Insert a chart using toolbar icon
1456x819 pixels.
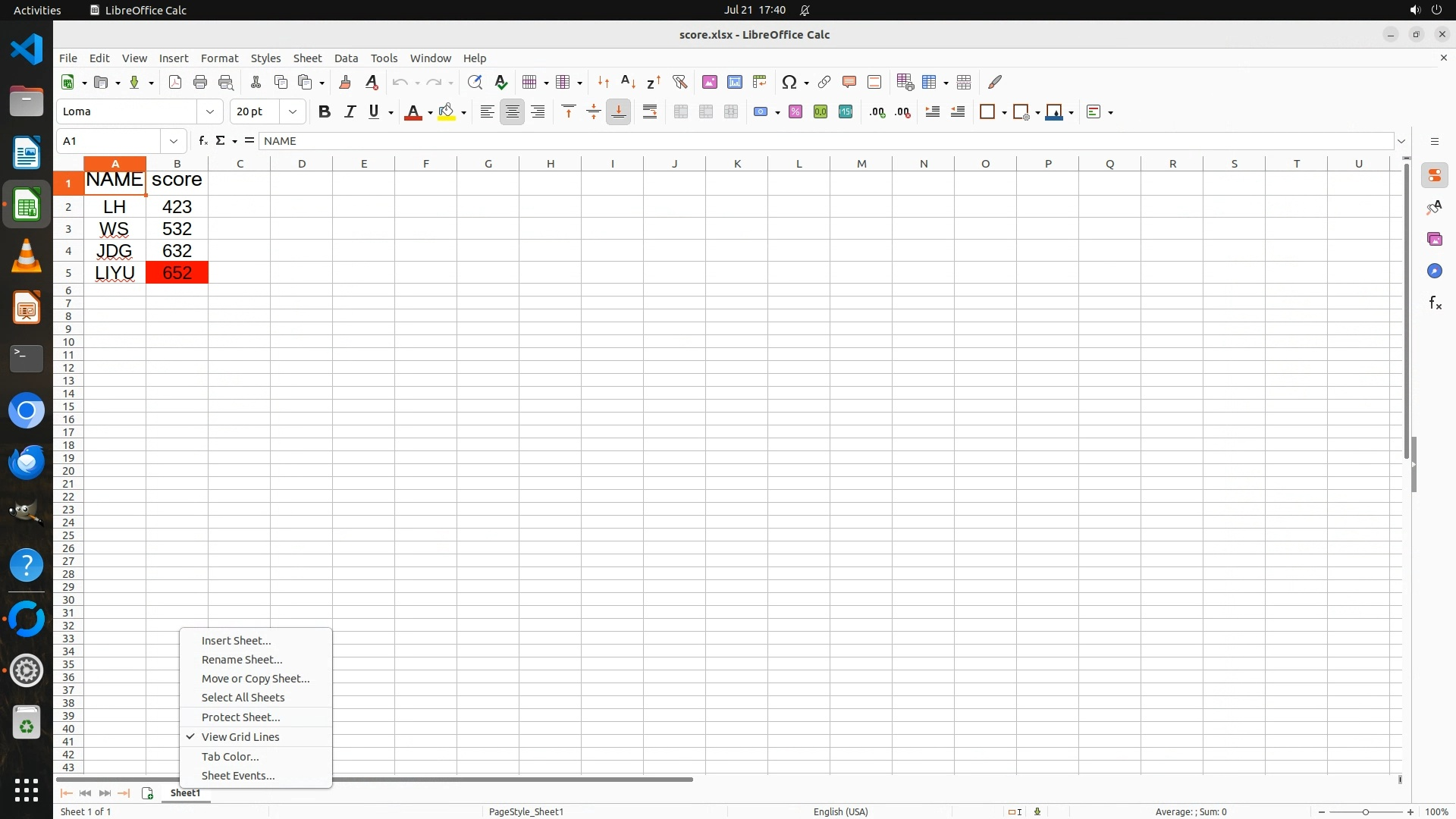(734, 82)
